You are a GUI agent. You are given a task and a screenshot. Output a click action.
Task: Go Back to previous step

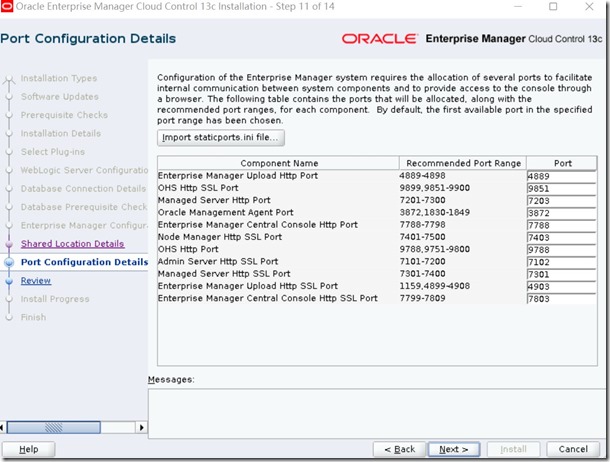pos(400,450)
